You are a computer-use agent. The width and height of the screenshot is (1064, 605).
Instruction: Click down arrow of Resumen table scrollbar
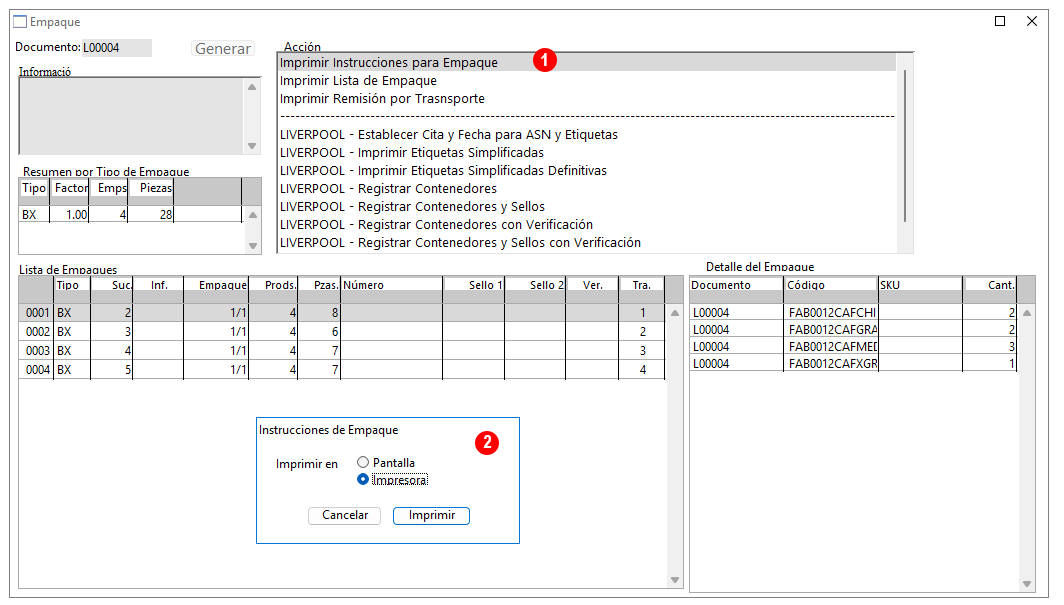(252, 246)
